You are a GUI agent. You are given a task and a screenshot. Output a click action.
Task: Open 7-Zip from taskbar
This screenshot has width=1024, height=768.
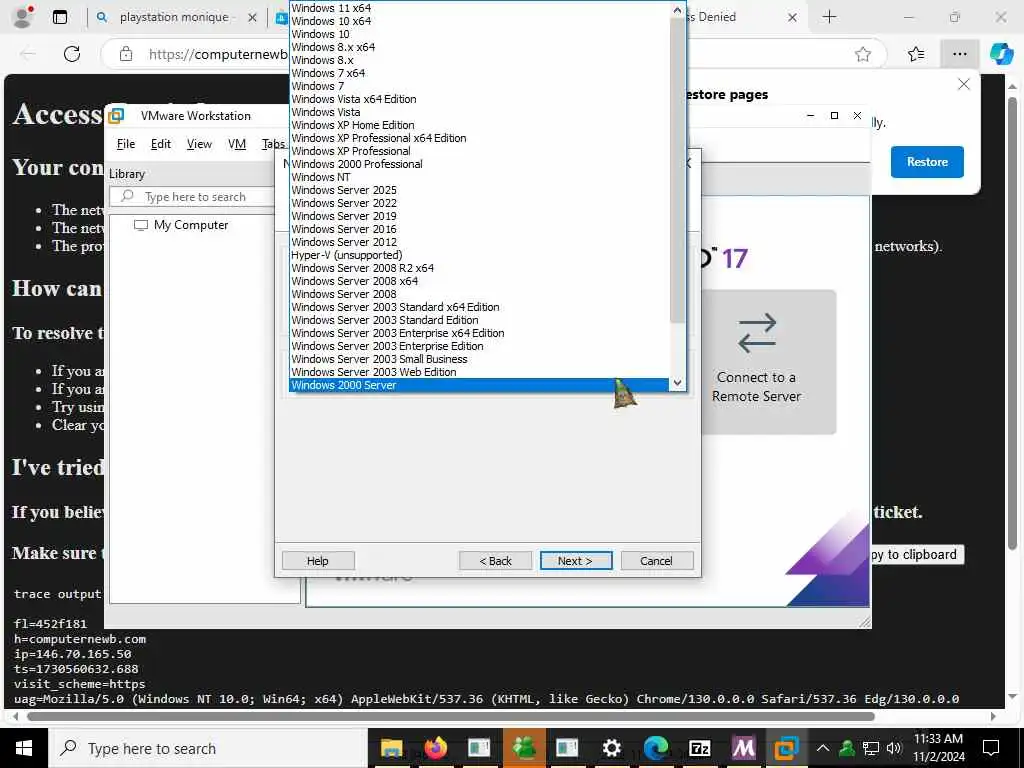click(699, 748)
